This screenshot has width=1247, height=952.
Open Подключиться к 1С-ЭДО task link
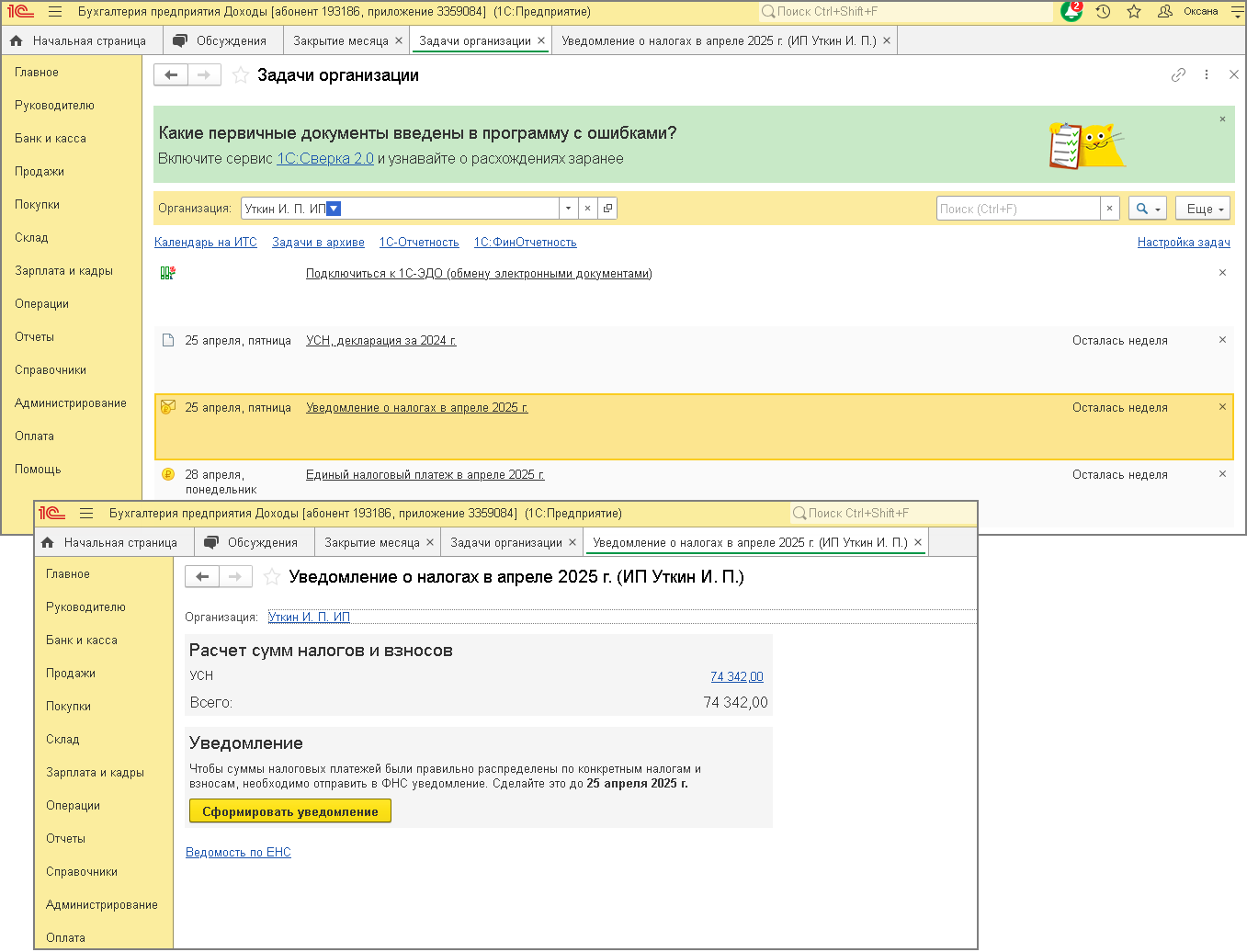pyautogui.click(x=479, y=274)
